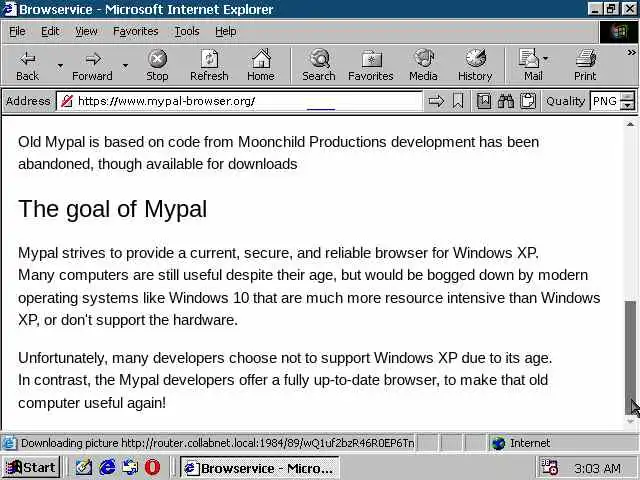The image size is (640, 480).
Task: Show the History pane
Action: coord(475,65)
